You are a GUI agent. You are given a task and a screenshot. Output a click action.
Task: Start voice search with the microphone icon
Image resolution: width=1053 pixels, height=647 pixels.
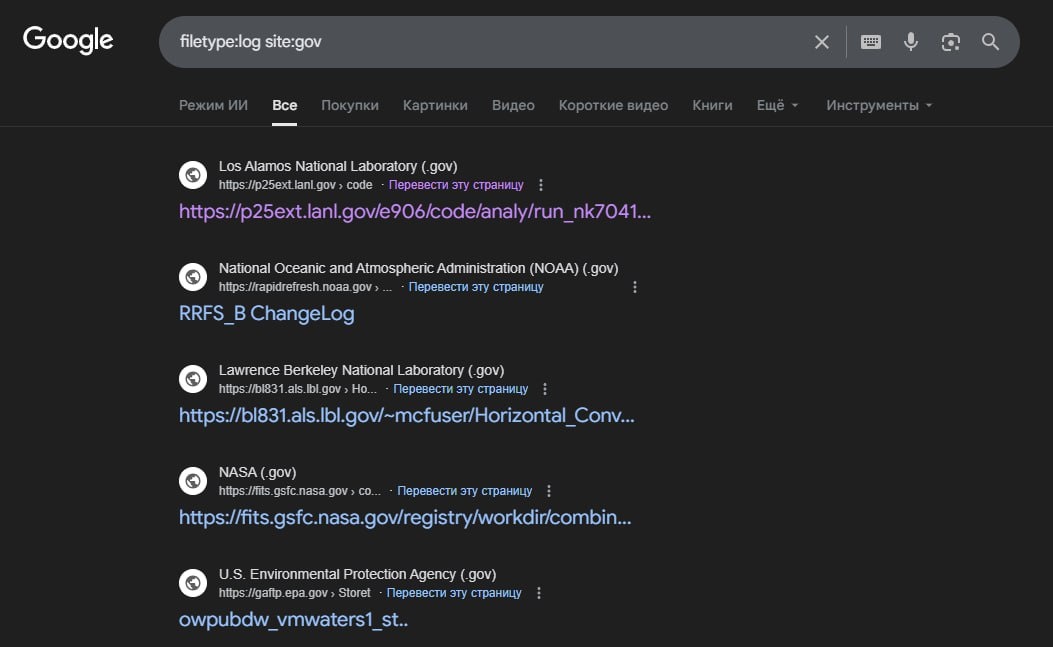(x=911, y=42)
